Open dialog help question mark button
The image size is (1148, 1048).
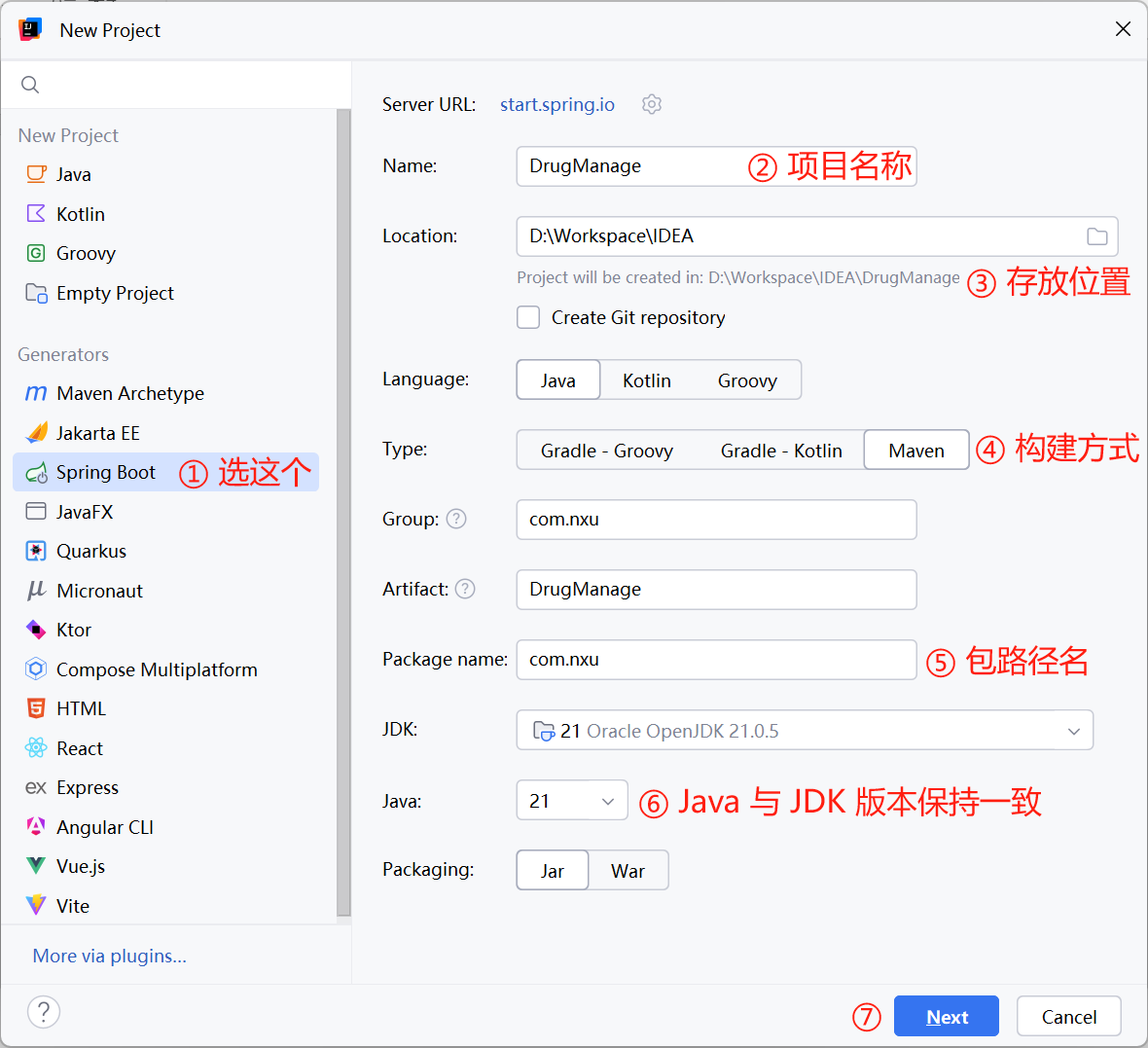(x=44, y=1012)
